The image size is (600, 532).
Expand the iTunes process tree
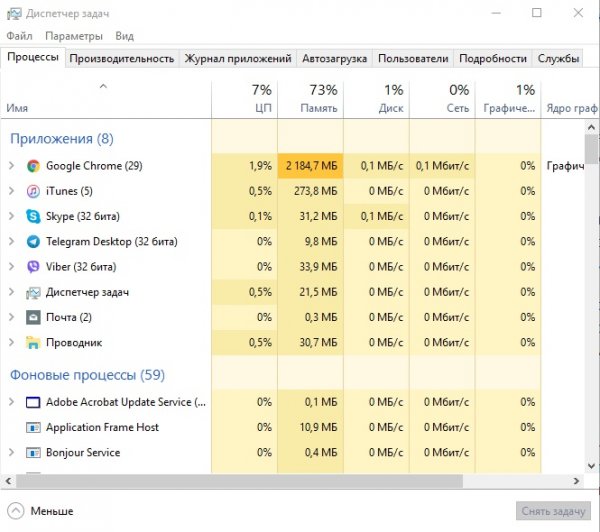pos(11,191)
